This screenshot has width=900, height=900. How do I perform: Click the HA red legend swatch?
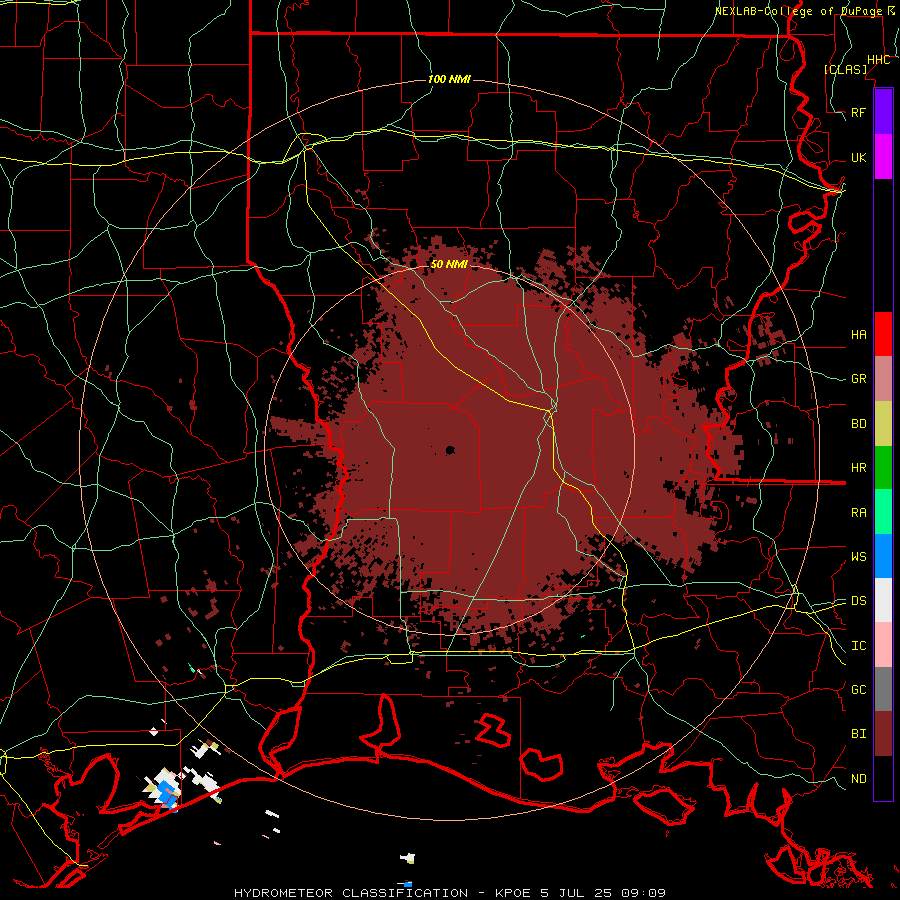click(x=883, y=334)
